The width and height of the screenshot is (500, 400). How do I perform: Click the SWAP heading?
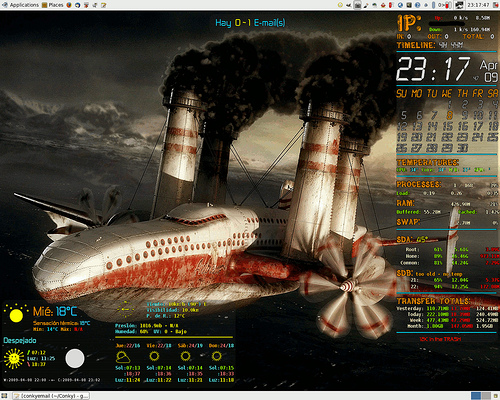pyautogui.click(x=408, y=222)
